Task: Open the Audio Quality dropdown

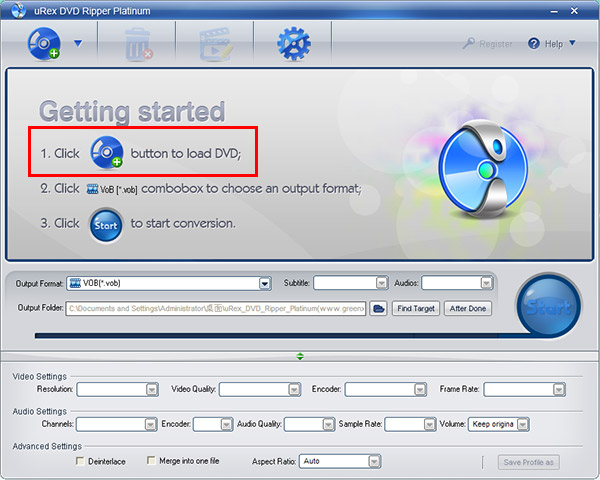Action: coord(310,424)
